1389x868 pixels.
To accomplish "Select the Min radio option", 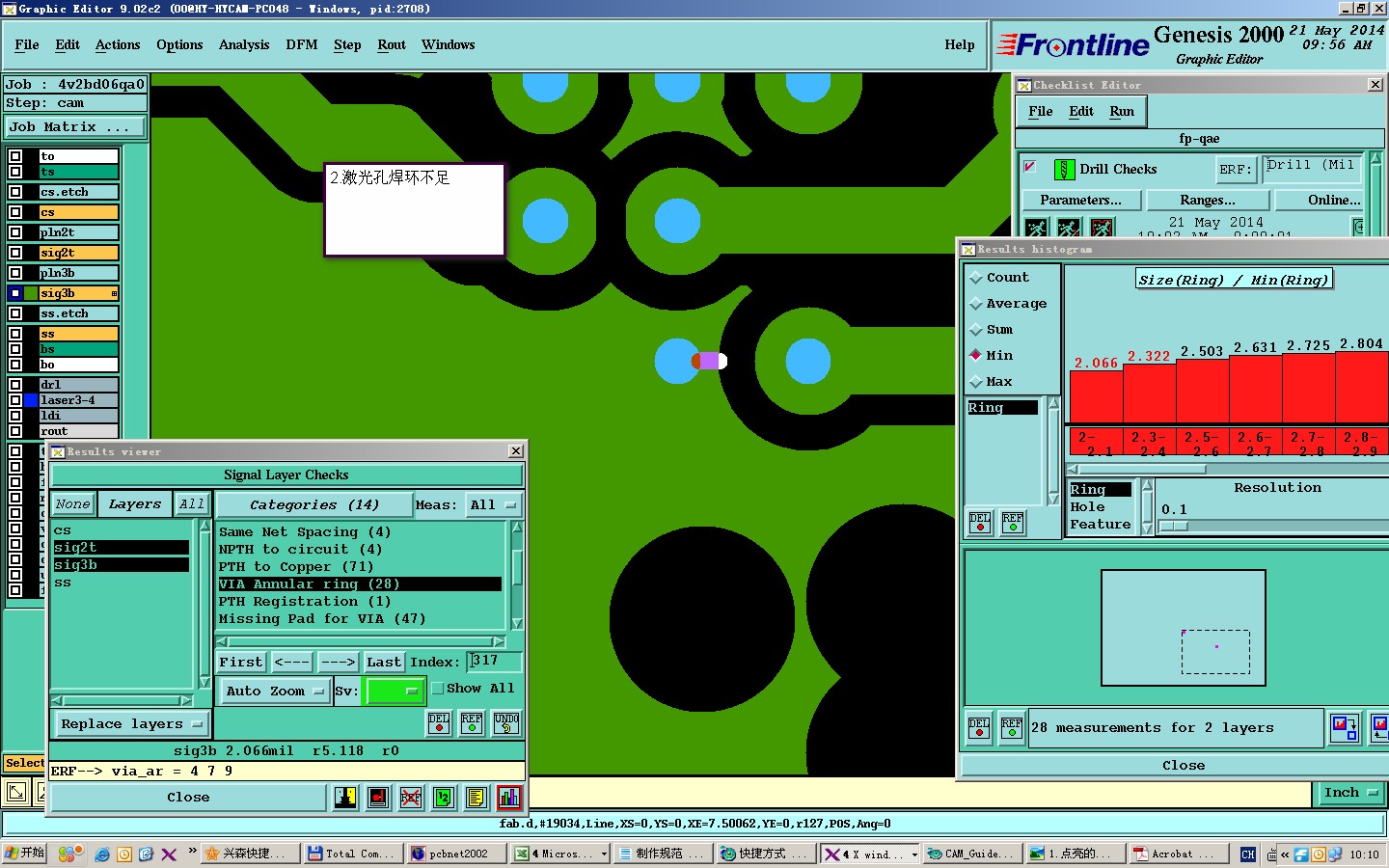I will coord(976,356).
